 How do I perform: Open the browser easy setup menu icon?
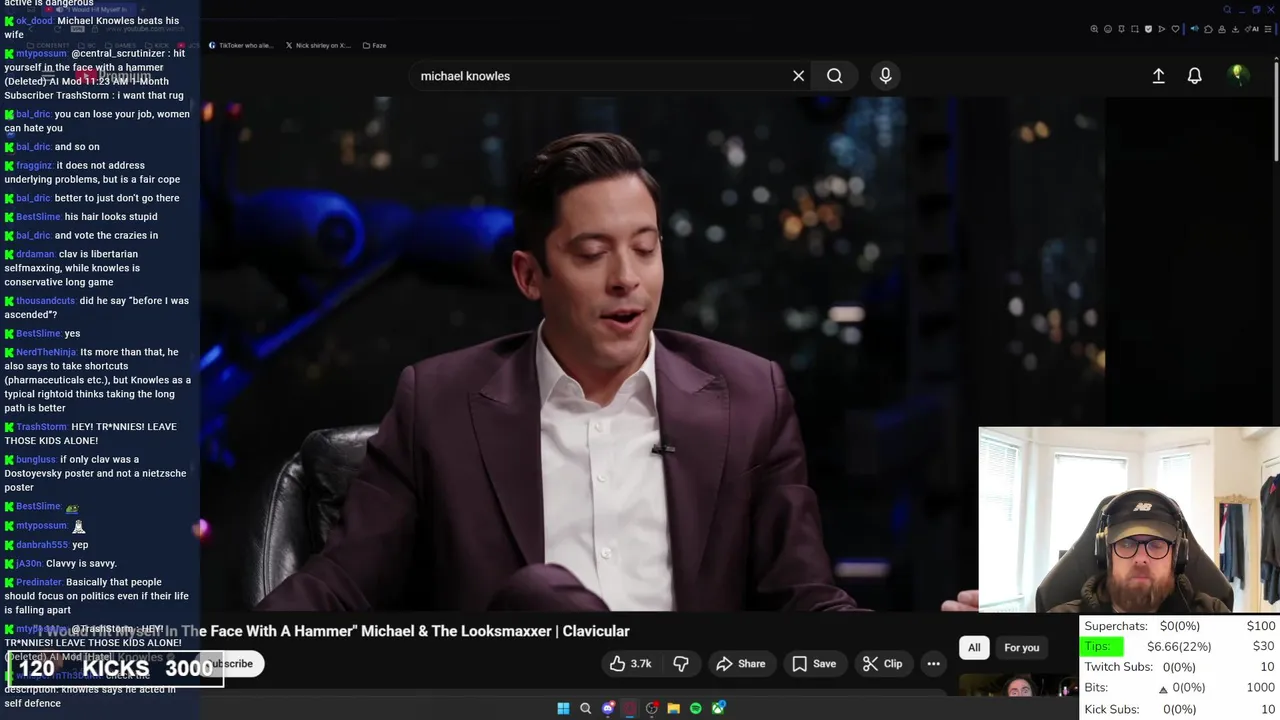pyautogui.click(x=1268, y=29)
